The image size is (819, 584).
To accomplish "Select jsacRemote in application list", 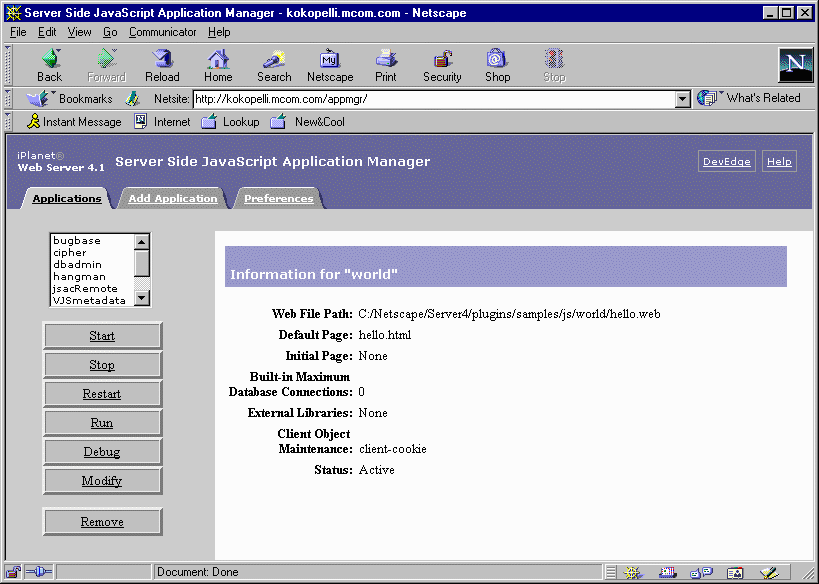I will [92, 288].
